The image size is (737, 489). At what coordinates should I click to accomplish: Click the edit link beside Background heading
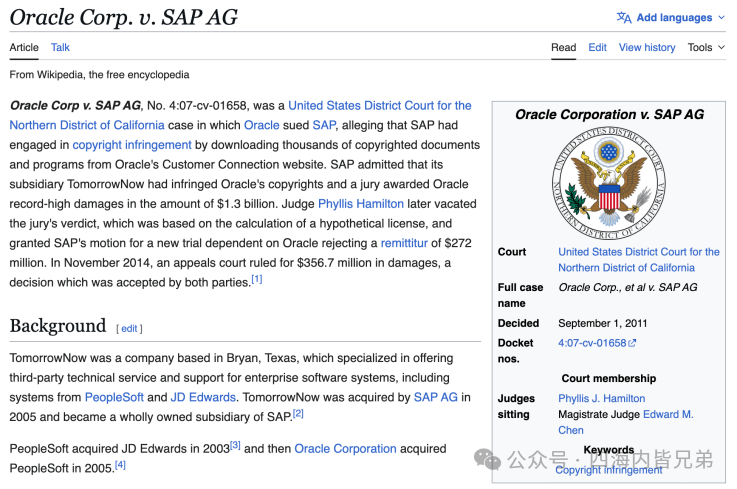click(129, 329)
